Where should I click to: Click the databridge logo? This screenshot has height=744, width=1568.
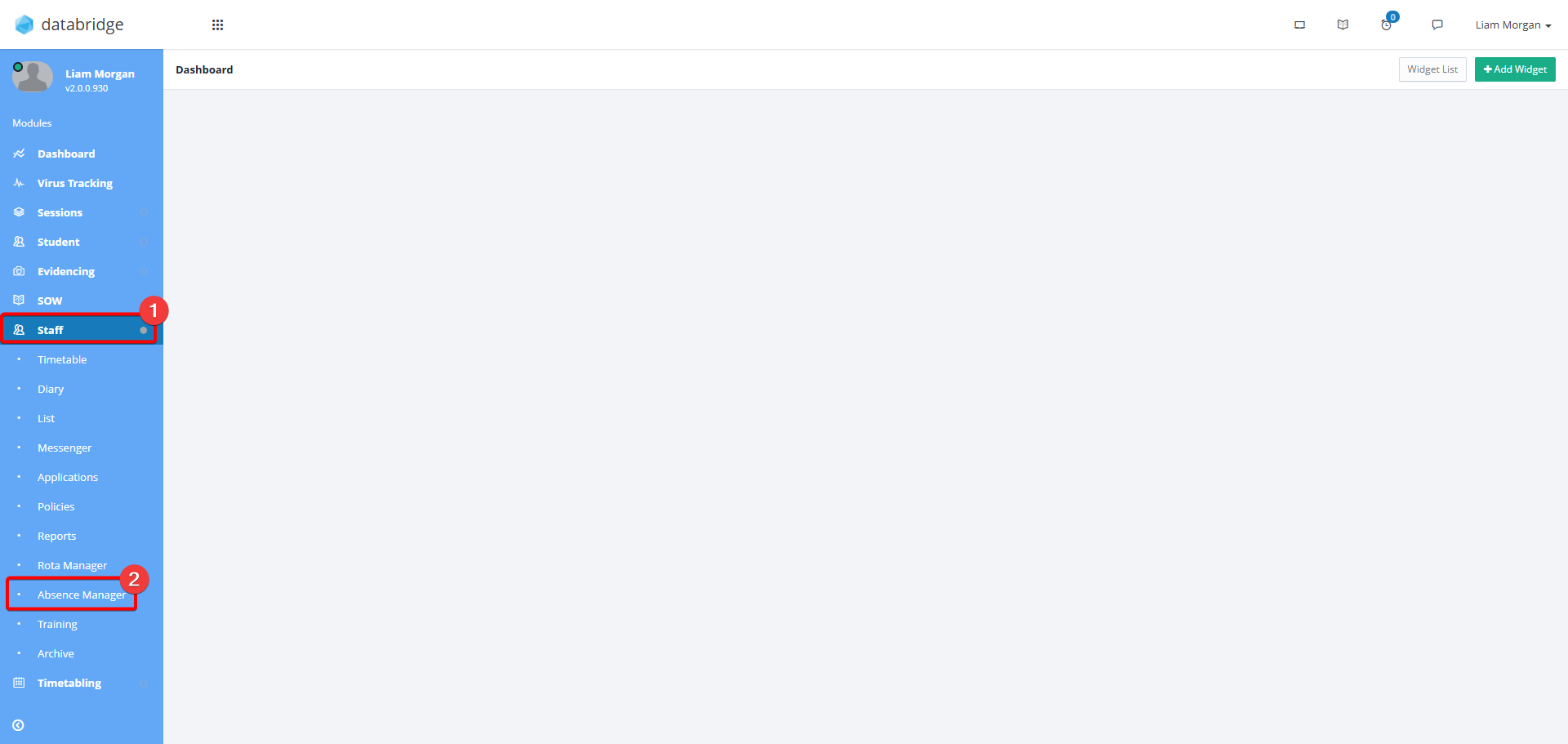pos(69,25)
